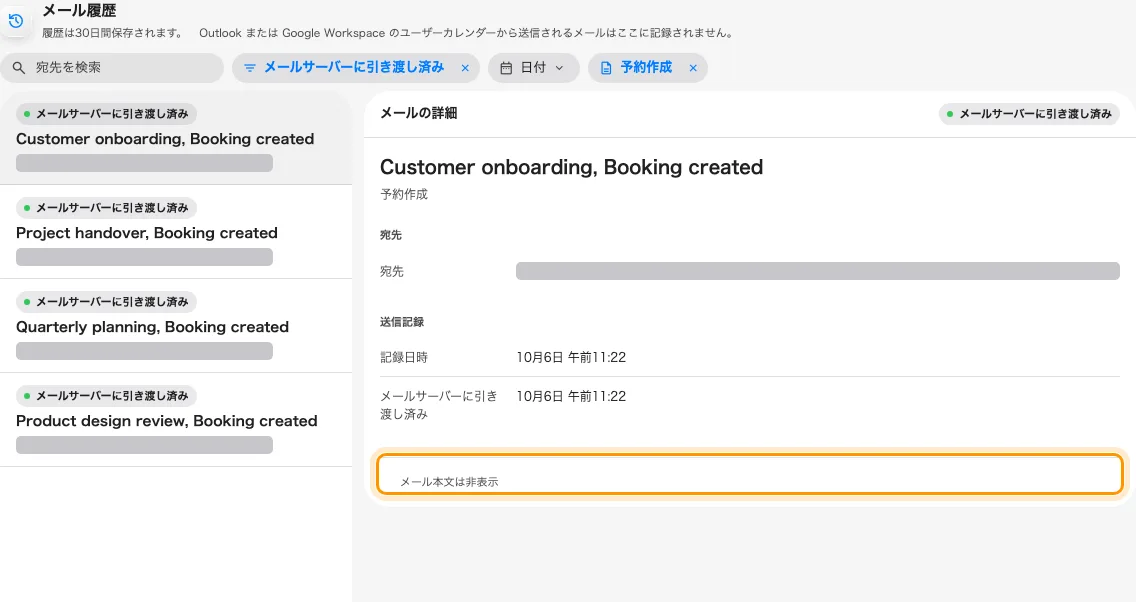This screenshot has width=1136, height=602.
Task: Click the filter lines icon in the status chip
Action: [x=250, y=67]
